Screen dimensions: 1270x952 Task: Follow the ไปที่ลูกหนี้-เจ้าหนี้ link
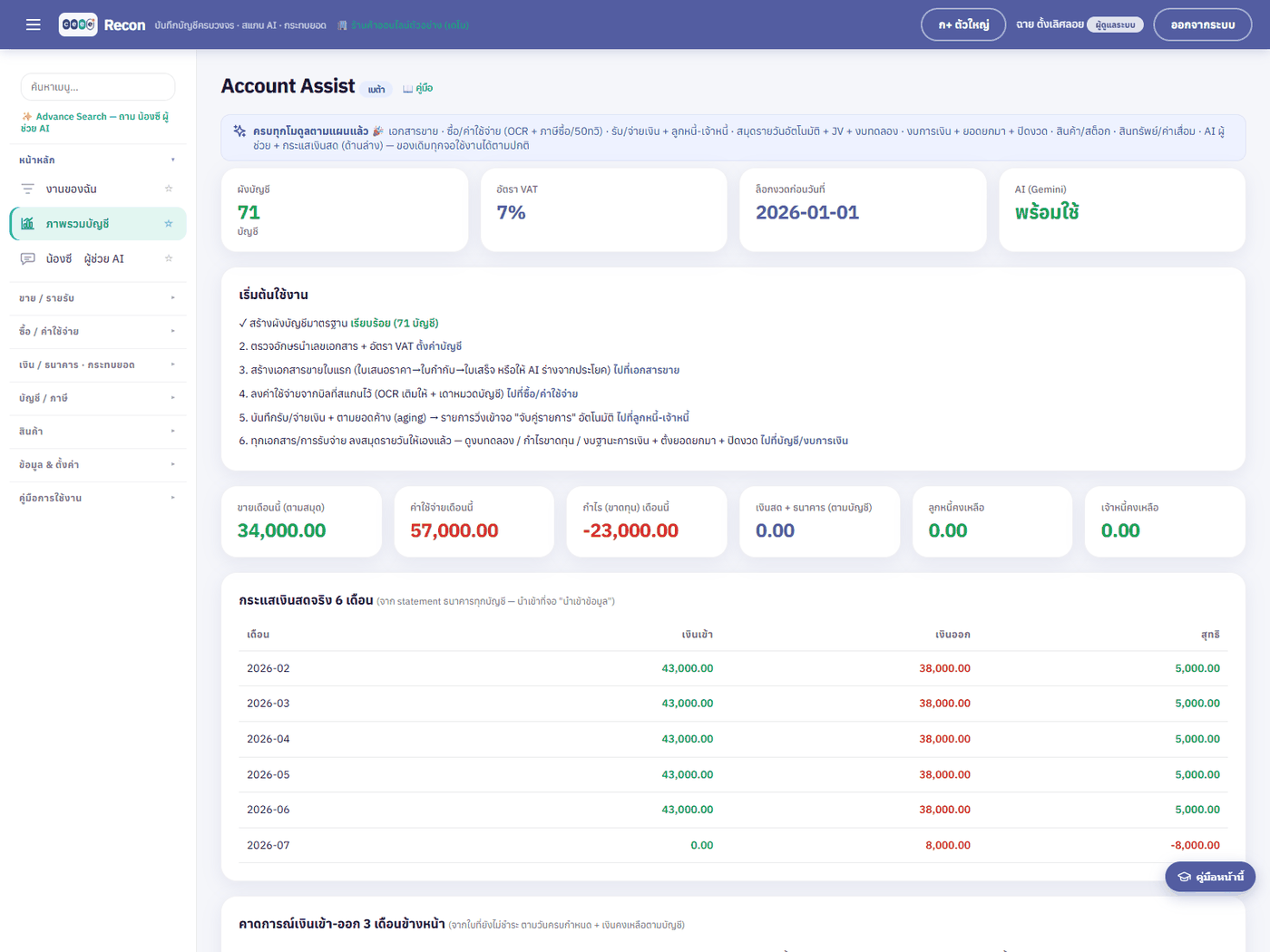pyautogui.click(x=653, y=417)
